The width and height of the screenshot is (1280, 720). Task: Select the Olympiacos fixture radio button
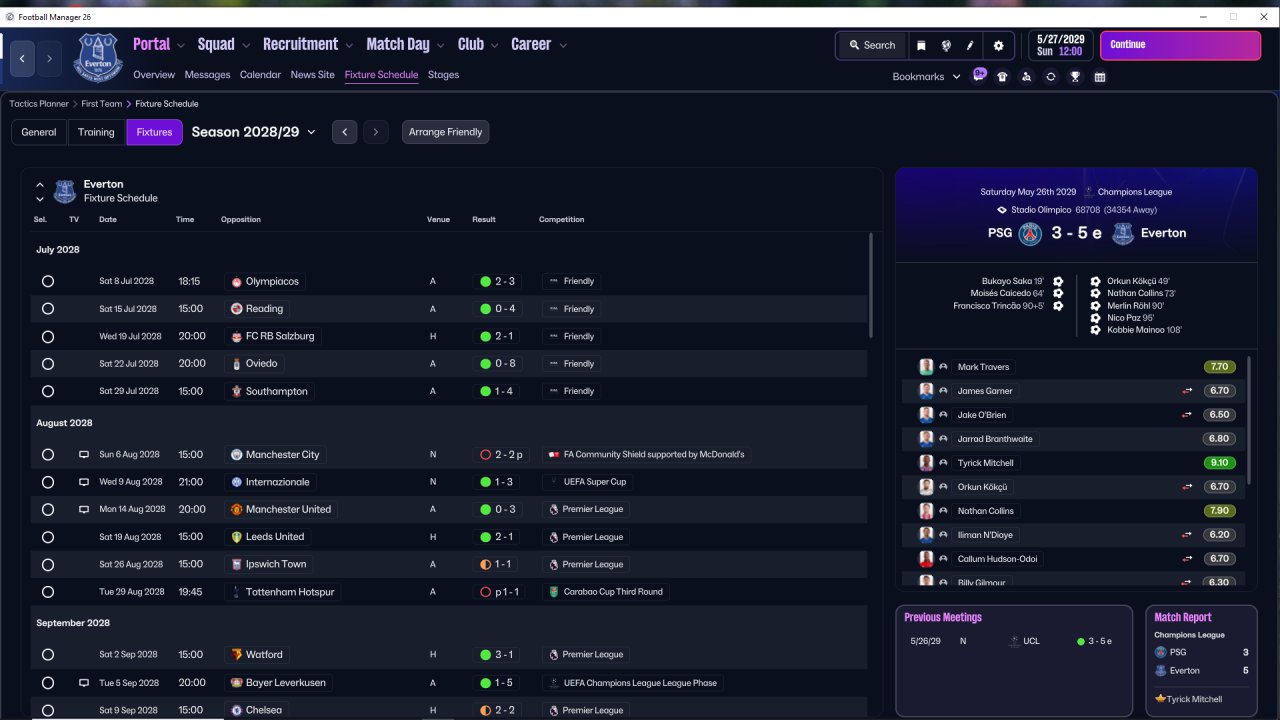coord(47,282)
